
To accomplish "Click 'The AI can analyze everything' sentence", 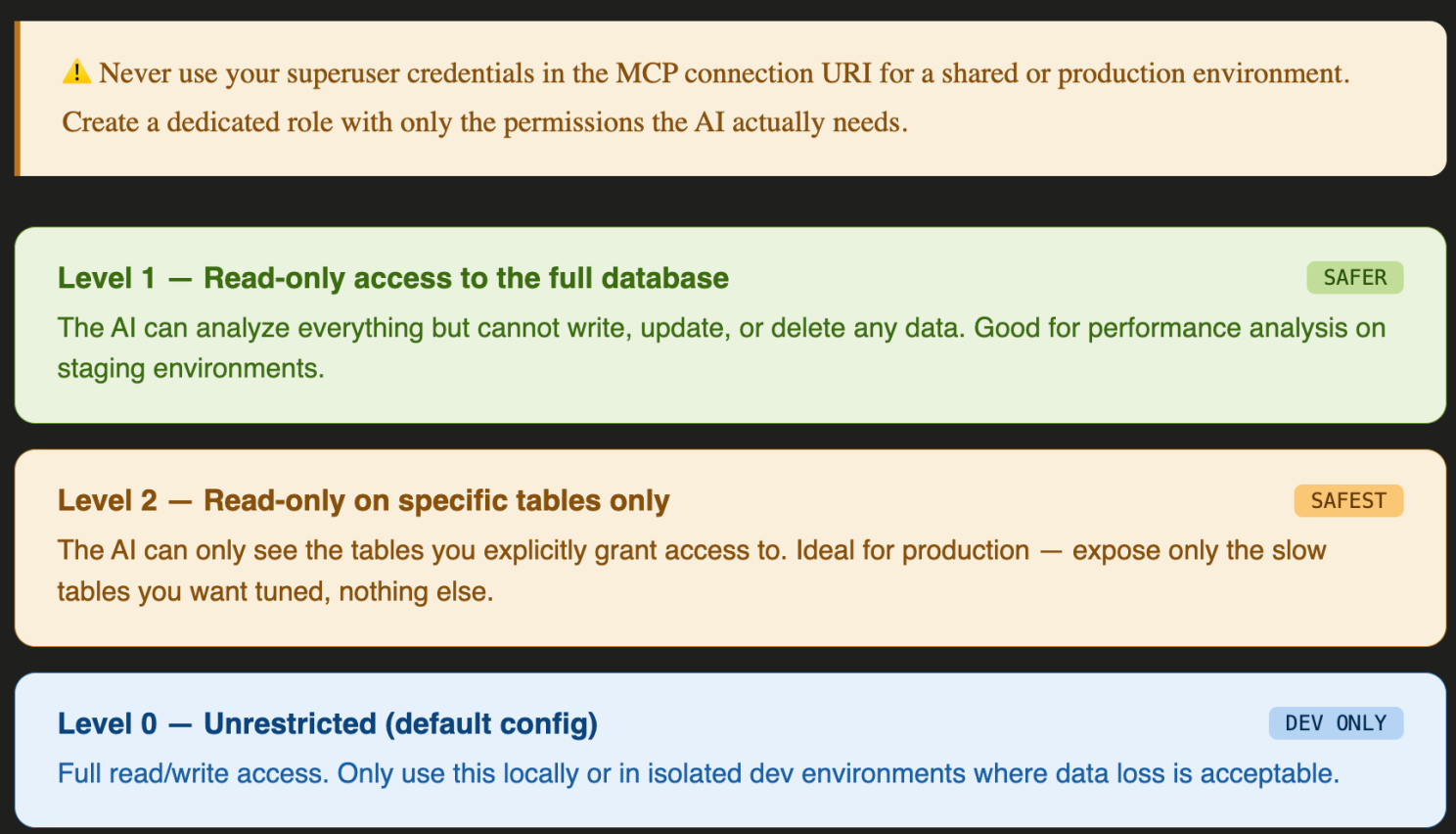I will (511, 328).
